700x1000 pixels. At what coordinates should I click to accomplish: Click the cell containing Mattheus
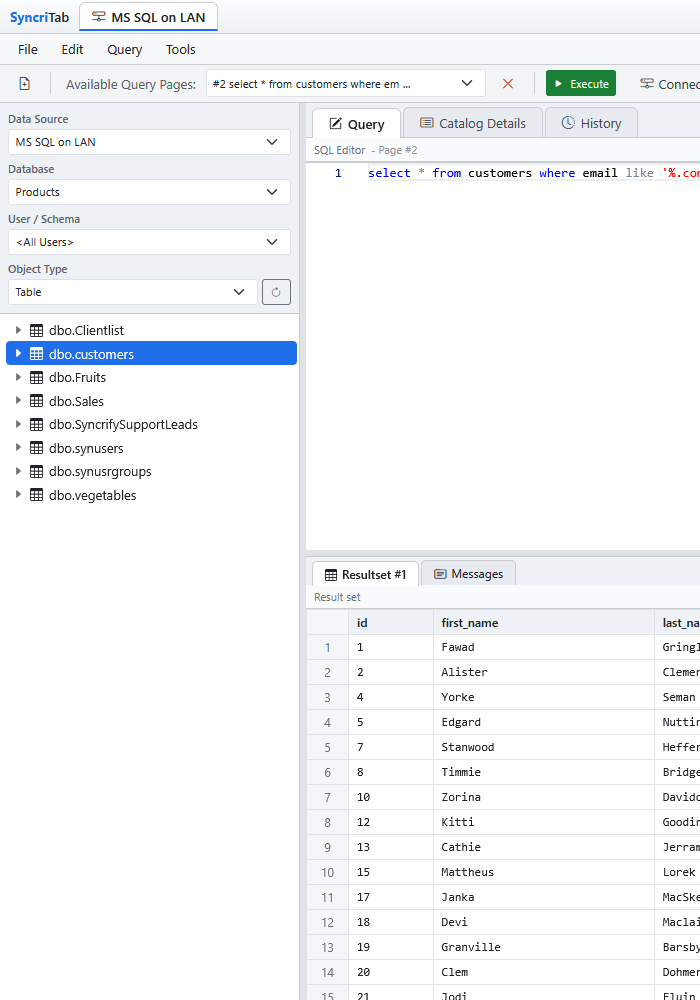tap(544, 872)
